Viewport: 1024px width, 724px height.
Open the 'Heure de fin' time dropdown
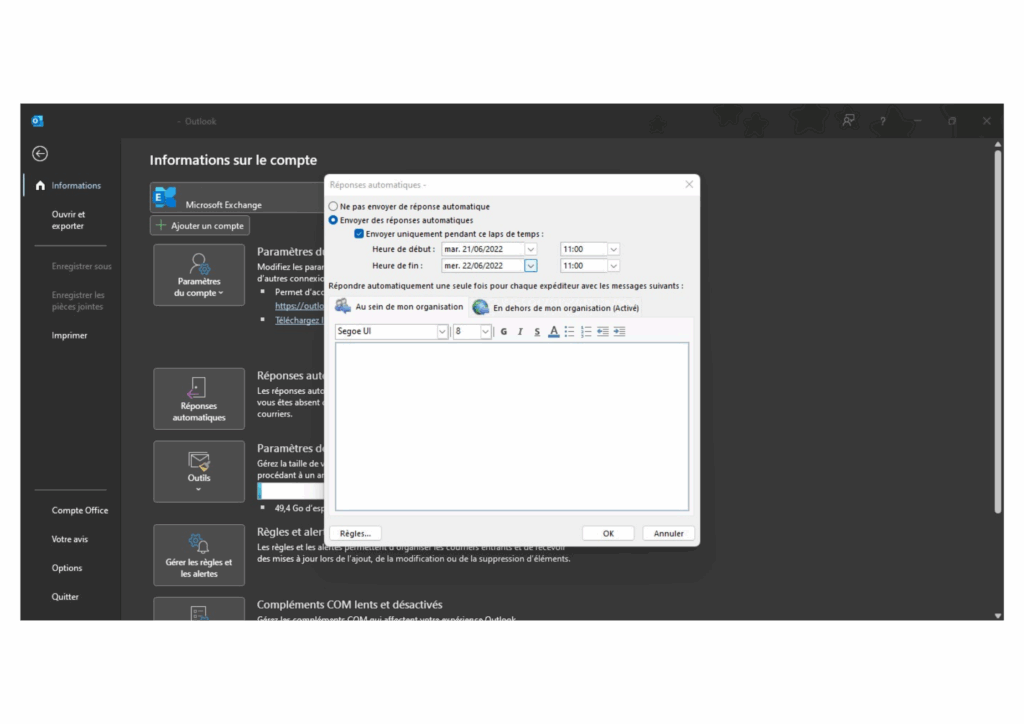point(613,266)
